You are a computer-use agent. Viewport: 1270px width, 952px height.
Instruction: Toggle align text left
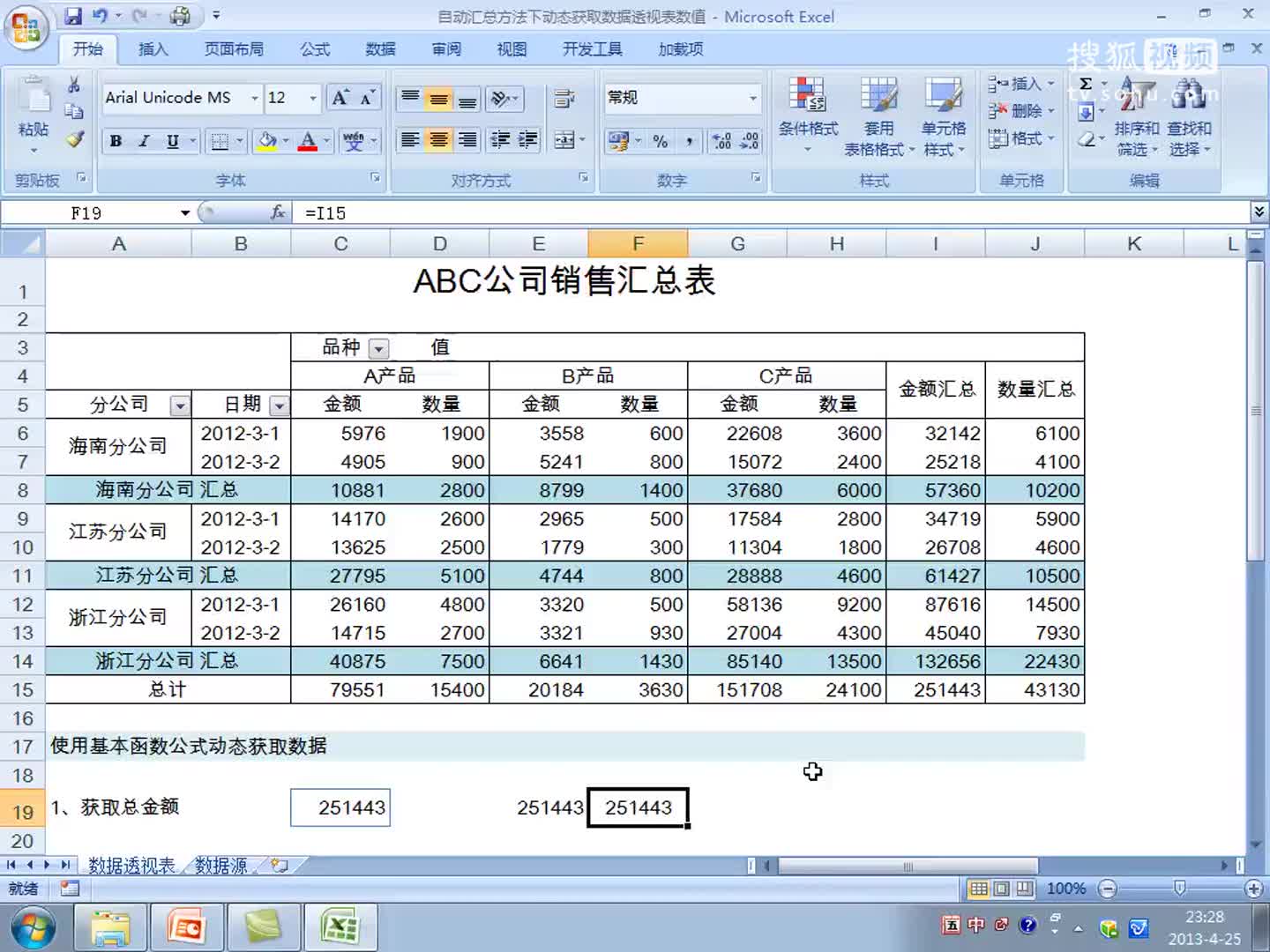click(410, 140)
